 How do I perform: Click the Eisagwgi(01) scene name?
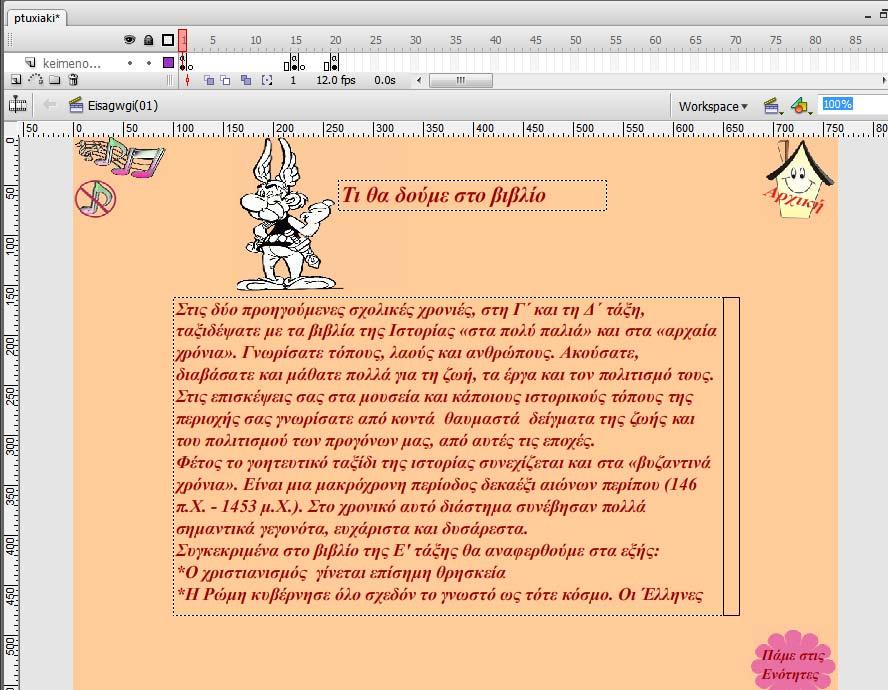pyautogui.click(x=122, y=106)
